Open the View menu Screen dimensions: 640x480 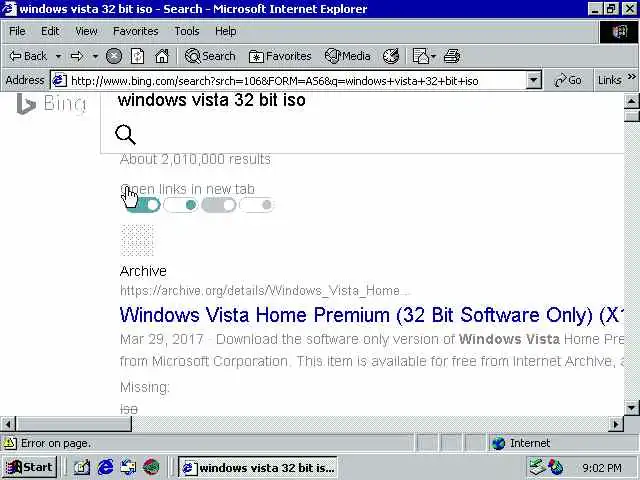pos(86,31)
